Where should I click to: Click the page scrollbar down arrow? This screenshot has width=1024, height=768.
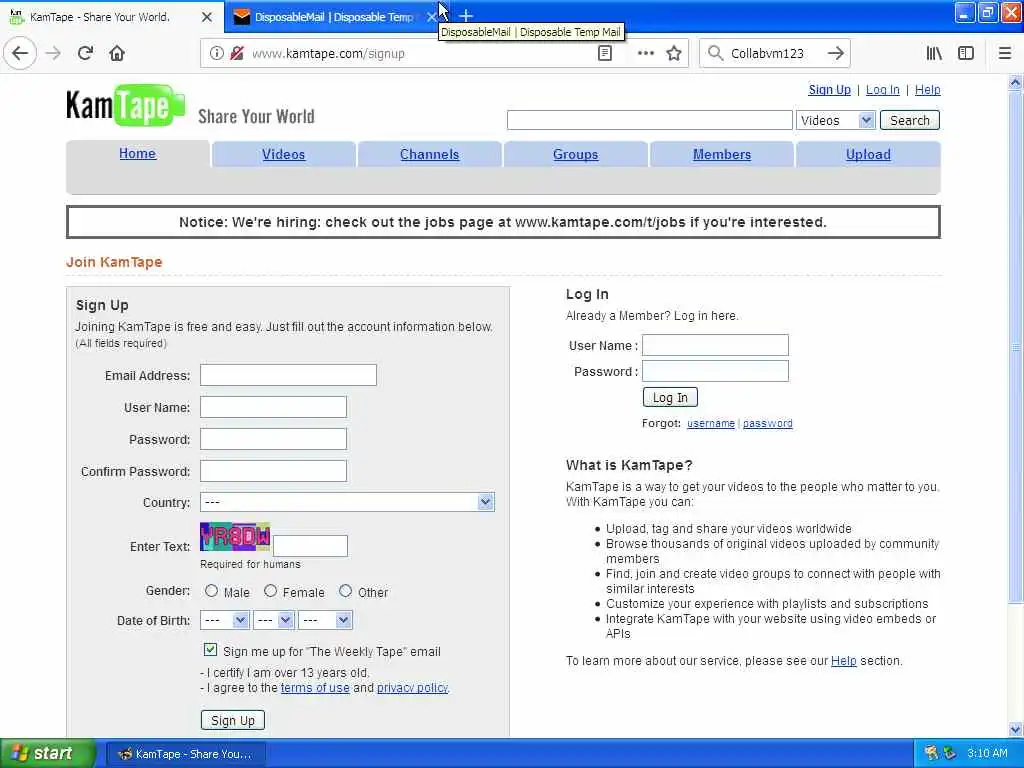coord(1015,729)
